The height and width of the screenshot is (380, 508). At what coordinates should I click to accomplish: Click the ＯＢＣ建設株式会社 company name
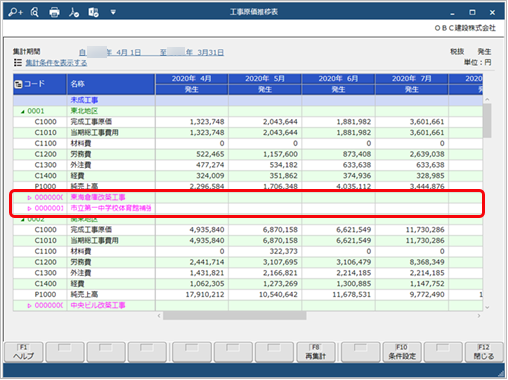tap(465, 28)
